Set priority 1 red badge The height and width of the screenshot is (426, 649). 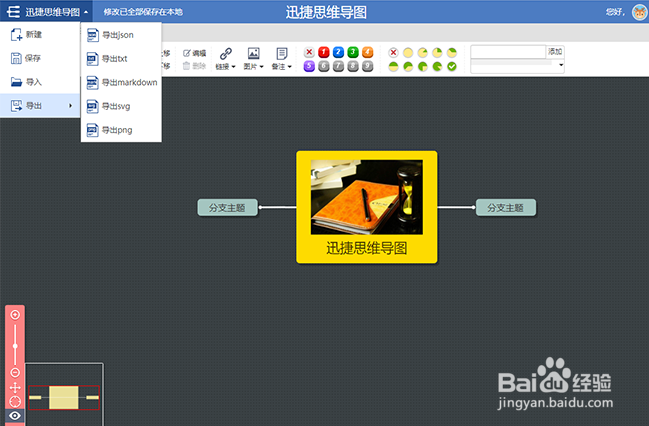click(x=324, y=52)
